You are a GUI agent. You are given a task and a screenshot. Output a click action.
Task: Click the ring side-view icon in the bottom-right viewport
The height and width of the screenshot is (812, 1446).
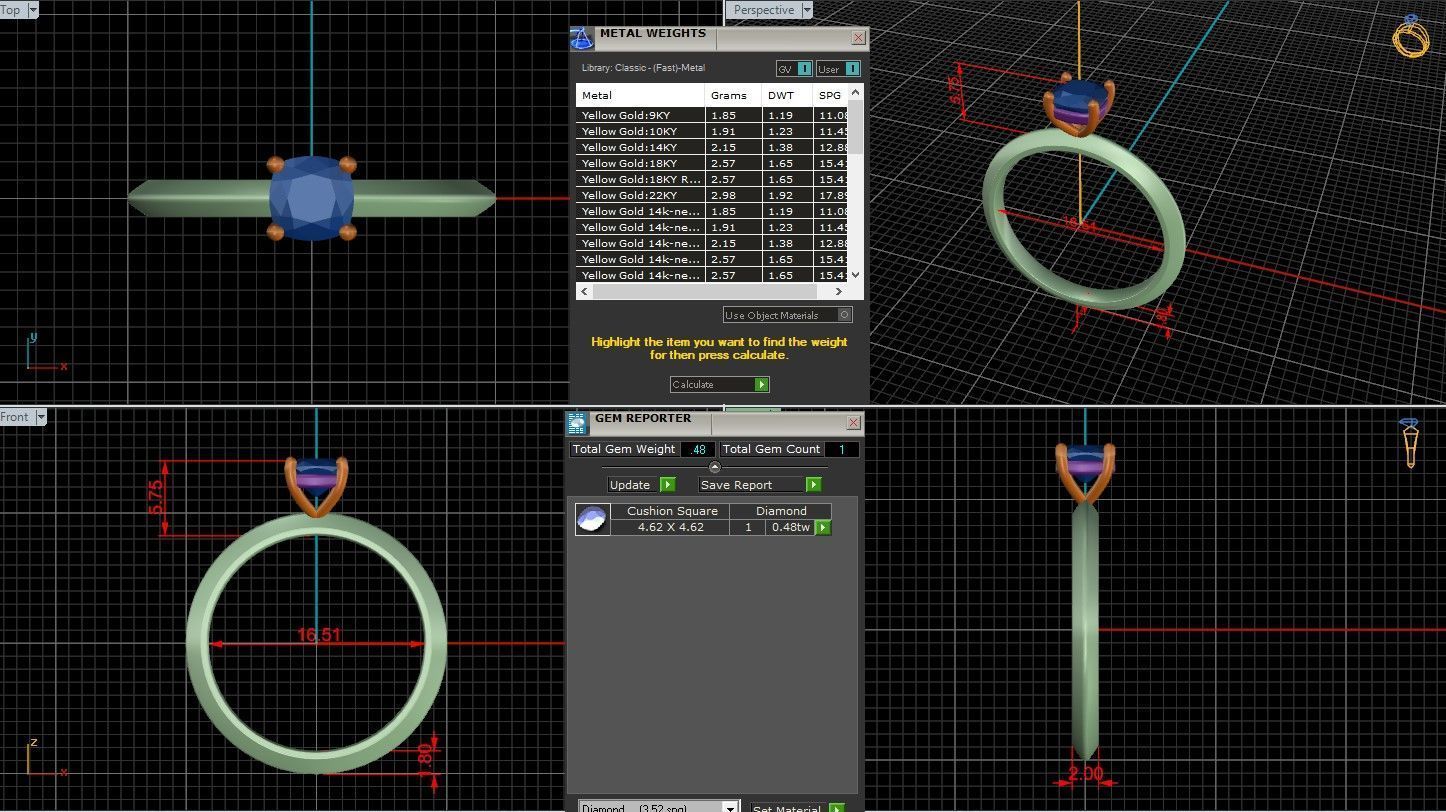click(1409, 443)
